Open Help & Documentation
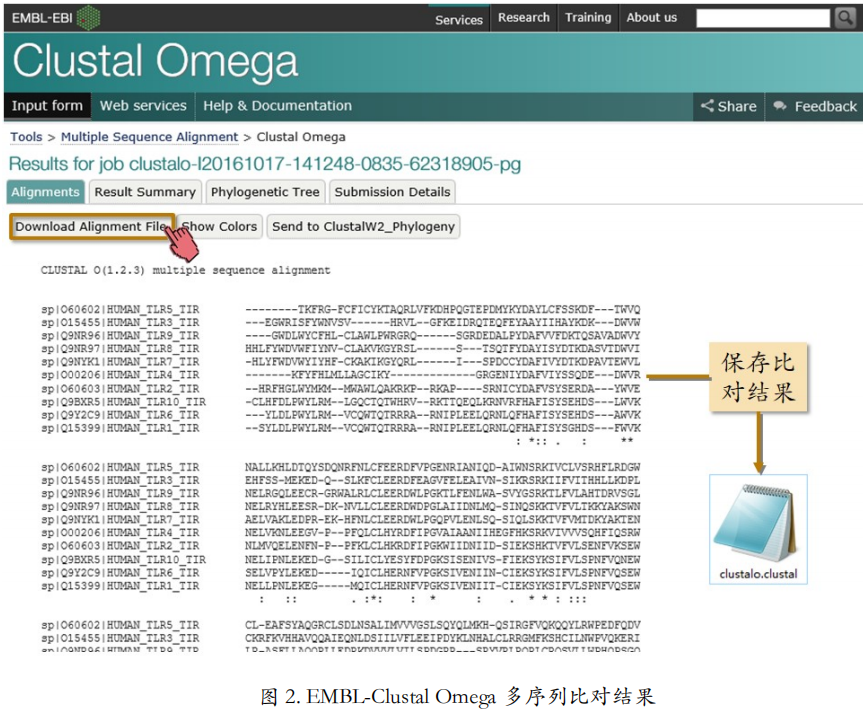This screenshot has width=863, height=721. pyautogui.click(x=277, y=106)
